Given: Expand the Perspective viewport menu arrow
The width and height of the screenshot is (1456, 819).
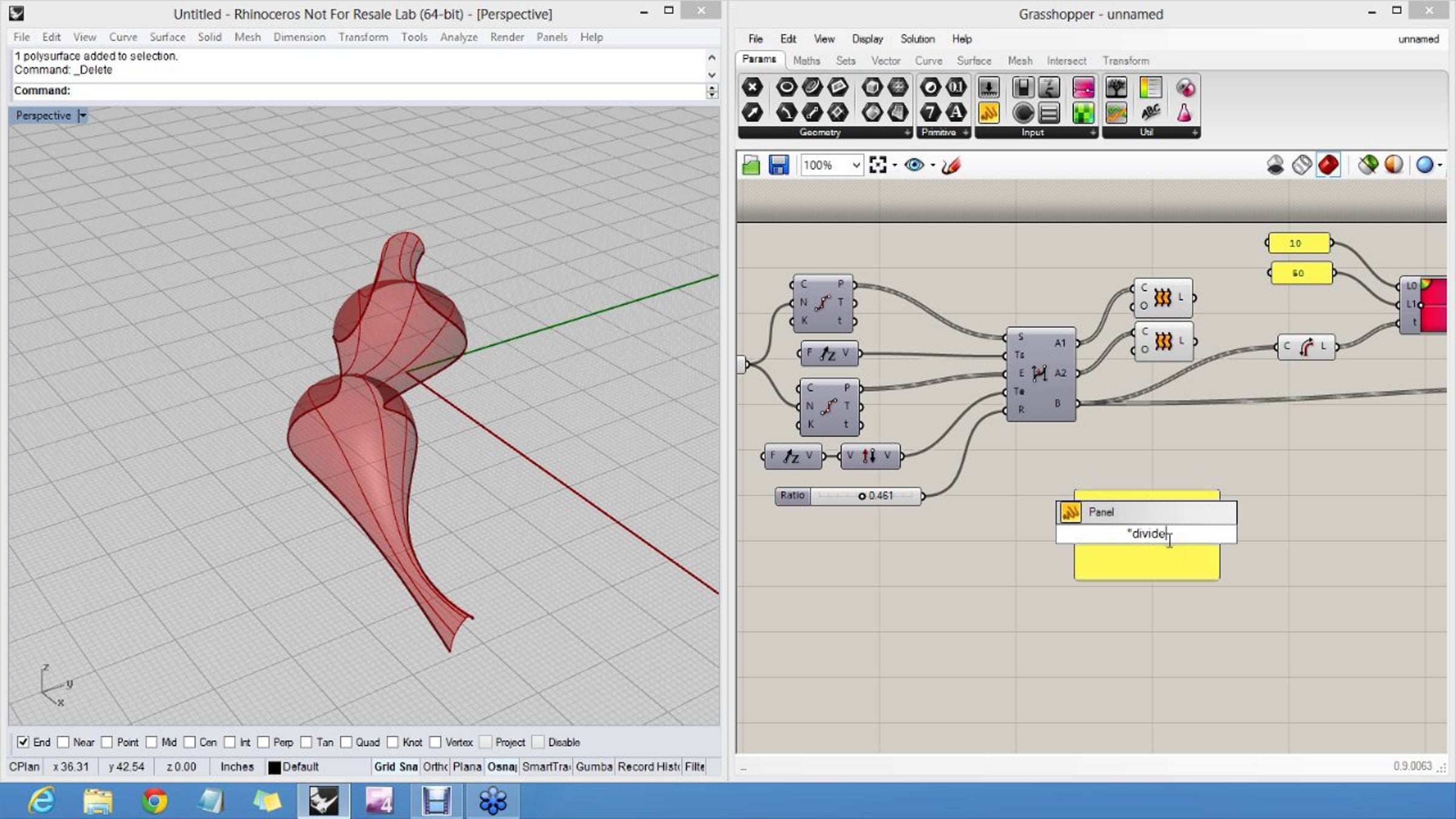Looking at the screenshot, I should click(x=83, y=115).
